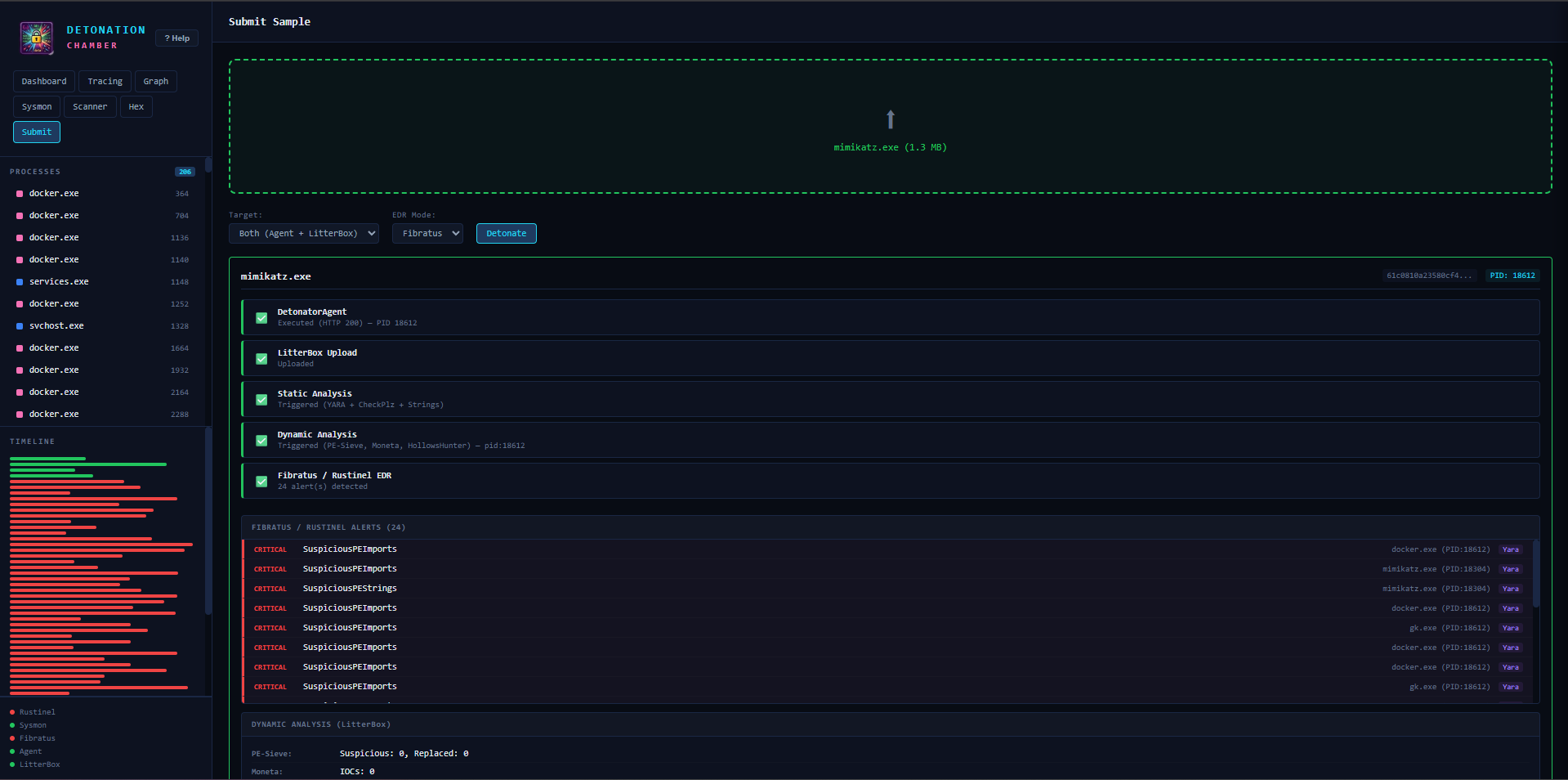Click the mimikatz.exe file drop zone

tap(891, 127)
